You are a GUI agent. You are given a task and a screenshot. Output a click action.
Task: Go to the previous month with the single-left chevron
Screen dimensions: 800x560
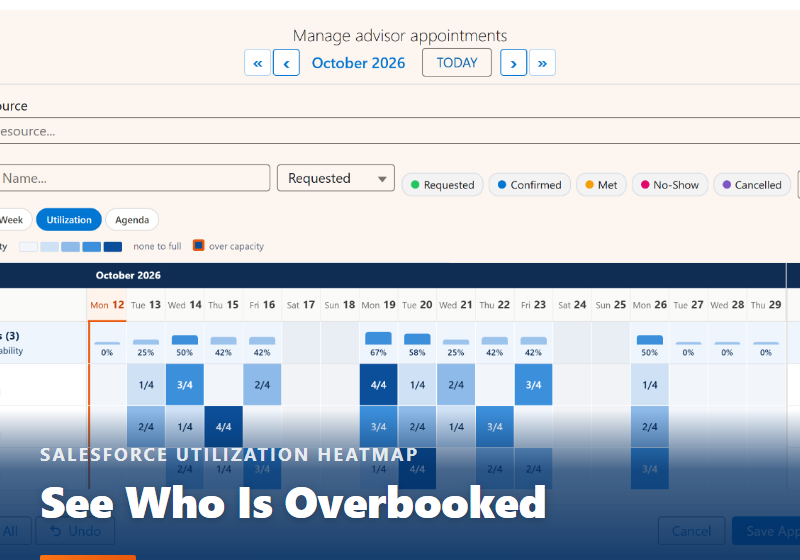(x=286, y=63)
